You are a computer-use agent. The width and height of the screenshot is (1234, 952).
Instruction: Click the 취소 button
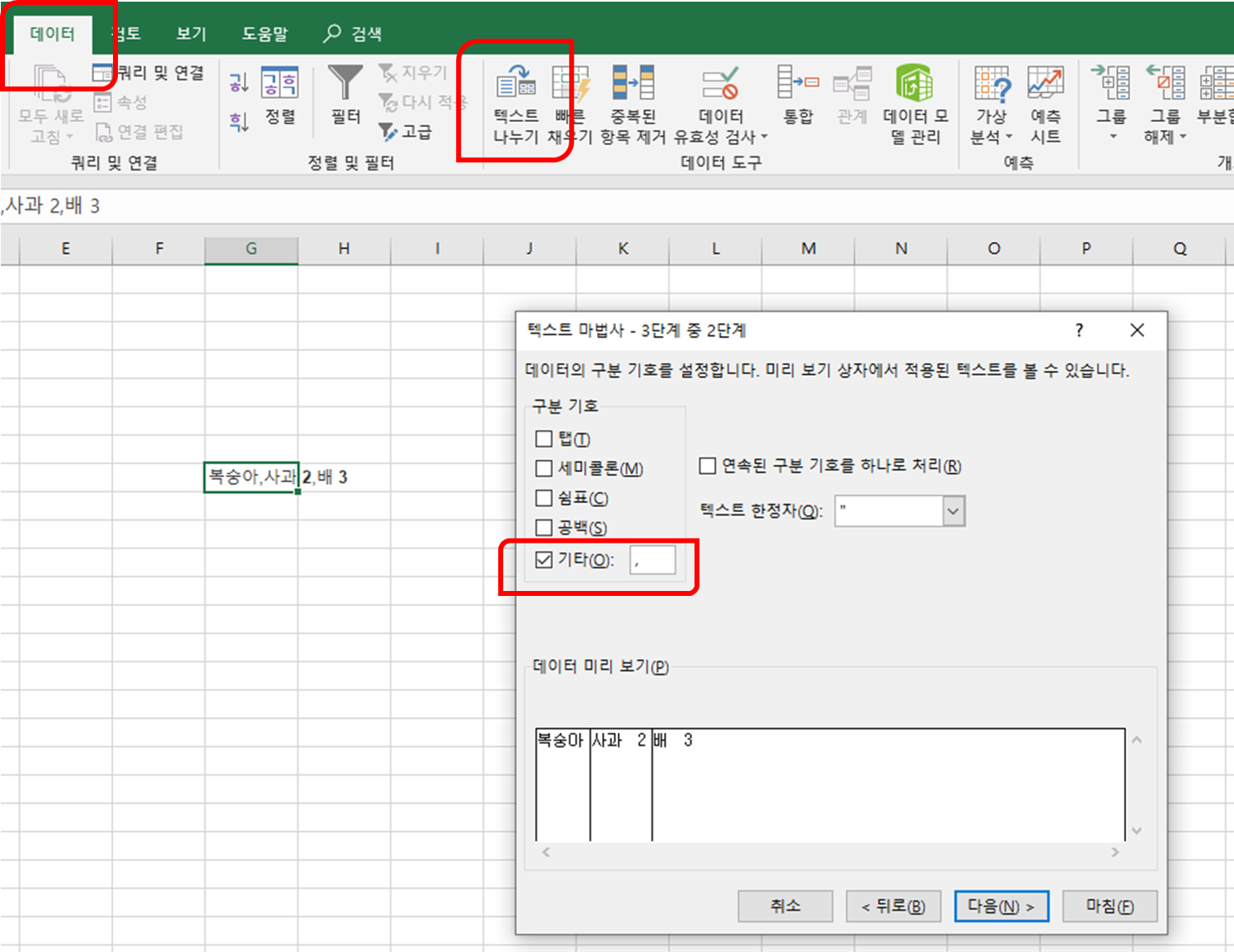click(785, 906)
